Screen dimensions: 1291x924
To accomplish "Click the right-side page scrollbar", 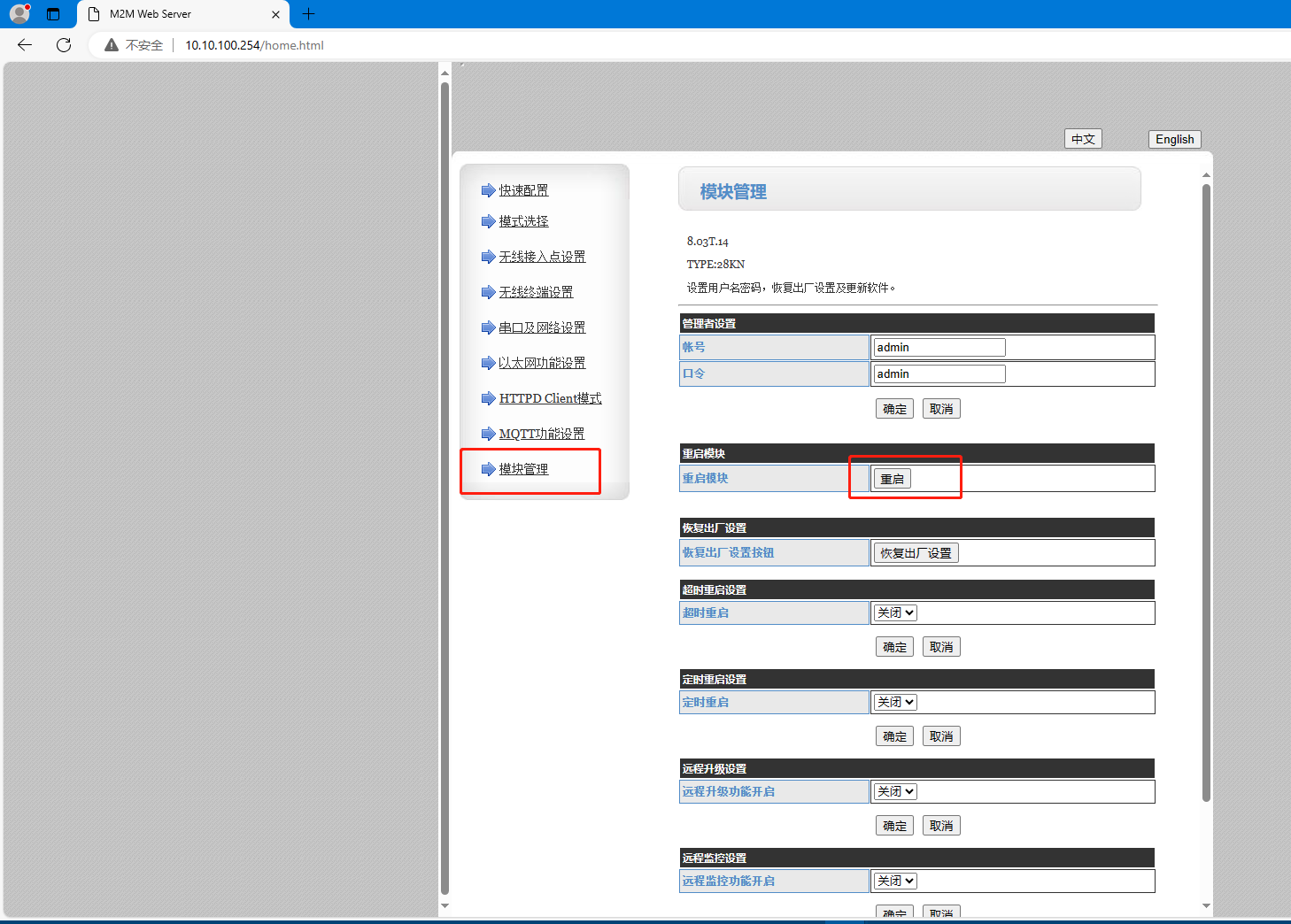I will [1206, 487].
